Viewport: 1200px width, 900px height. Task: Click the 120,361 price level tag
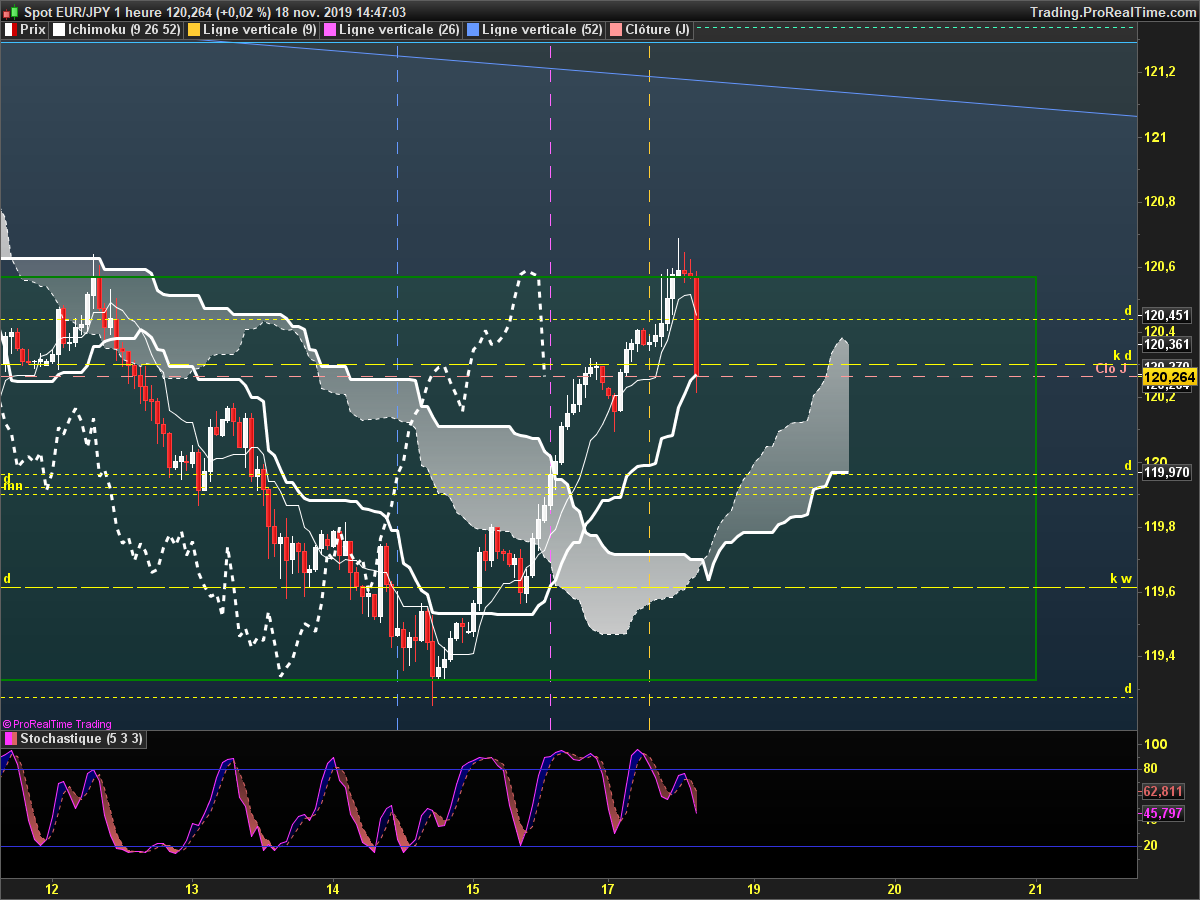[1167, 344]
